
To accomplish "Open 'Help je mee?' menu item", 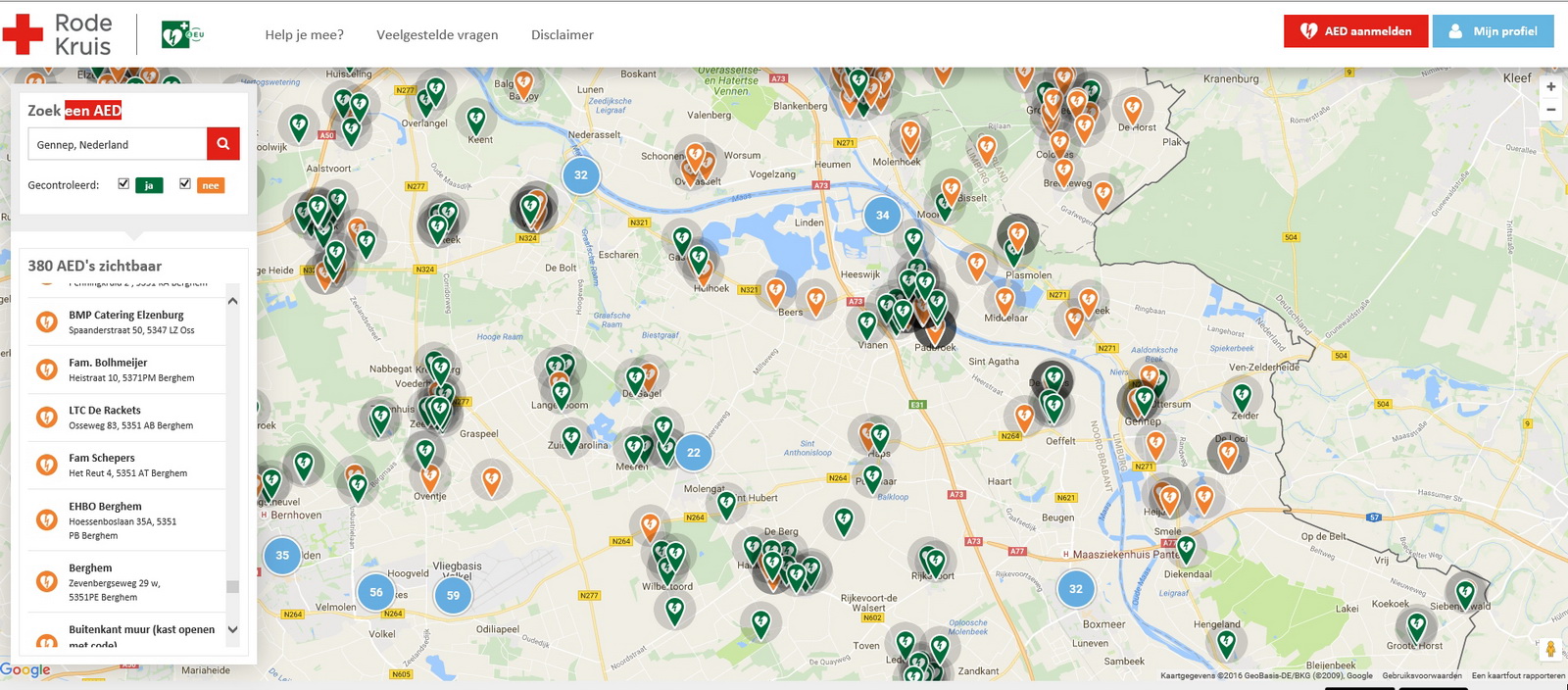I will tap(304, 35).
